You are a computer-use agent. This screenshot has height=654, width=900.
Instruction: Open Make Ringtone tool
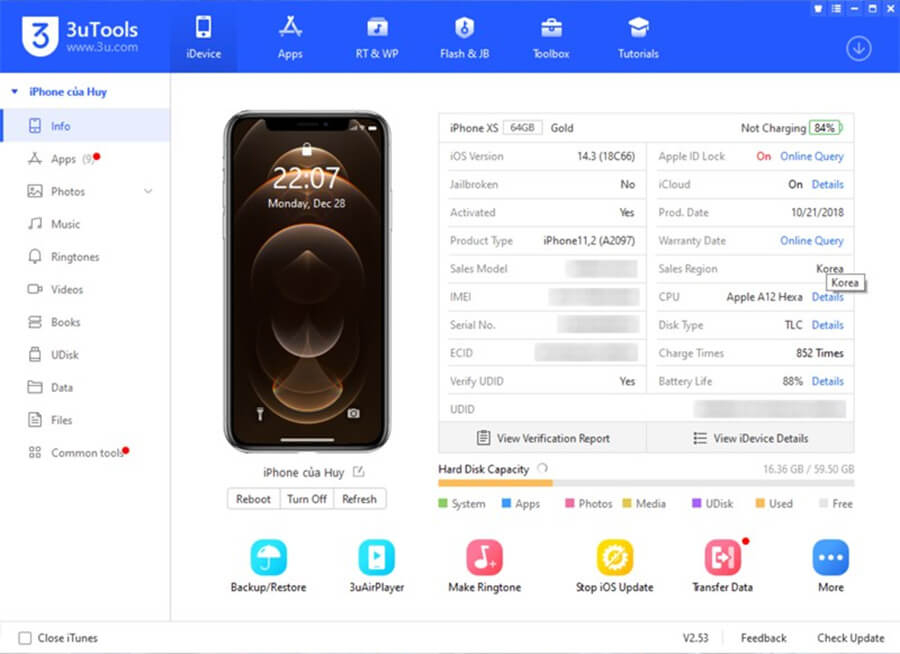point(484,566)
